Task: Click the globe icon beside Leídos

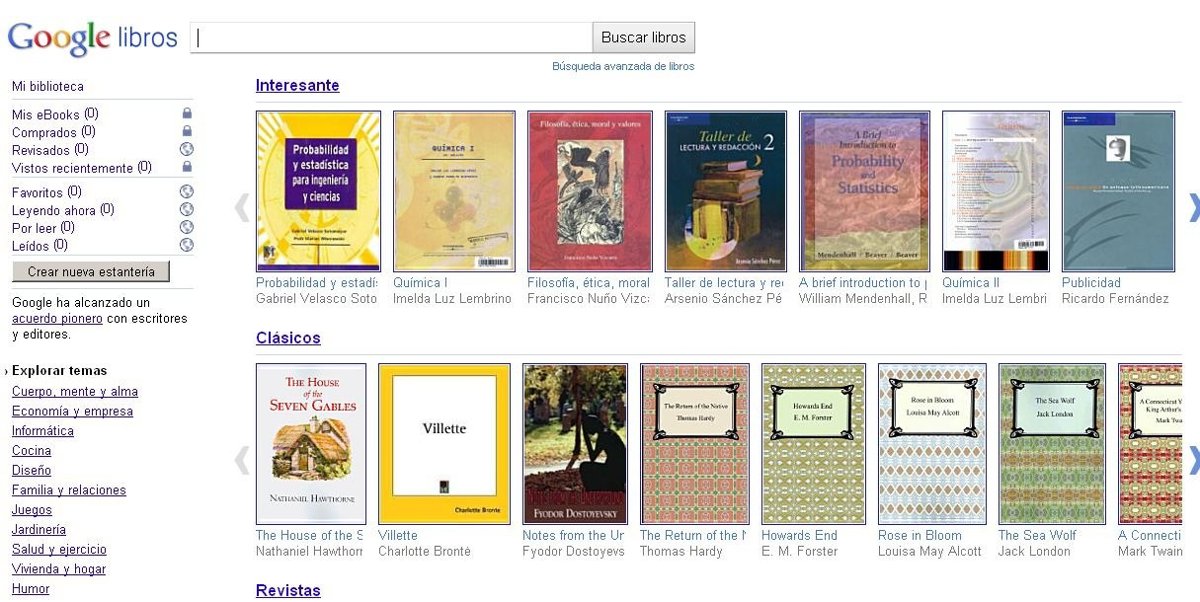Action: coord(186,245)
